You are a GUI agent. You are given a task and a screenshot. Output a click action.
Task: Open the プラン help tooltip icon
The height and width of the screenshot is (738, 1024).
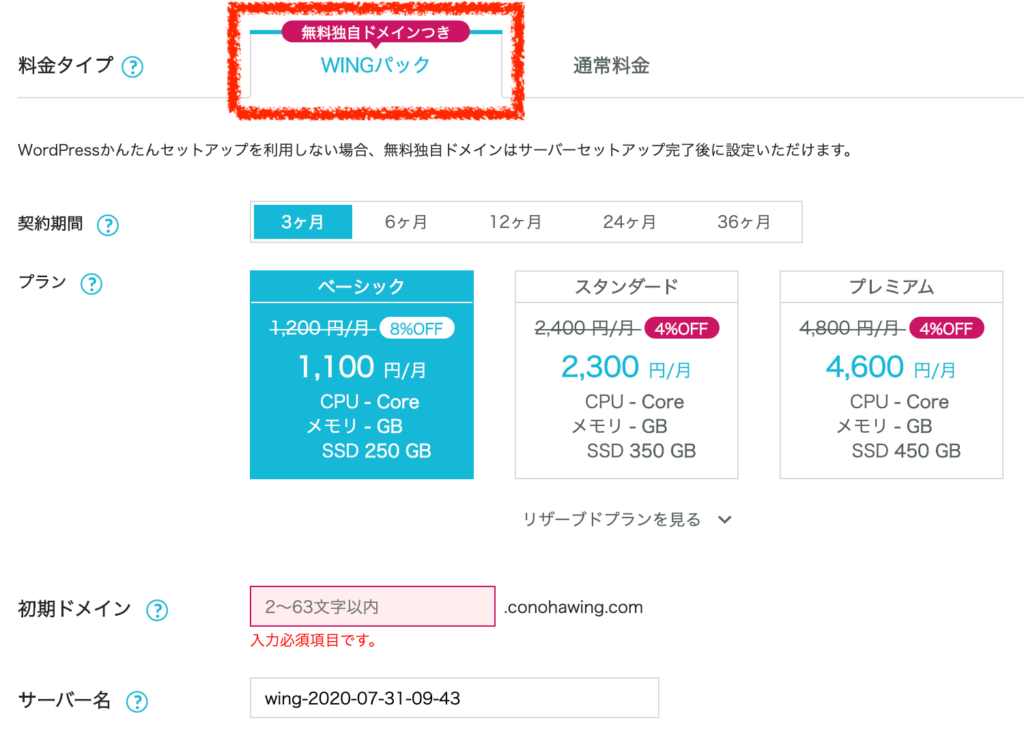[91, 284]
